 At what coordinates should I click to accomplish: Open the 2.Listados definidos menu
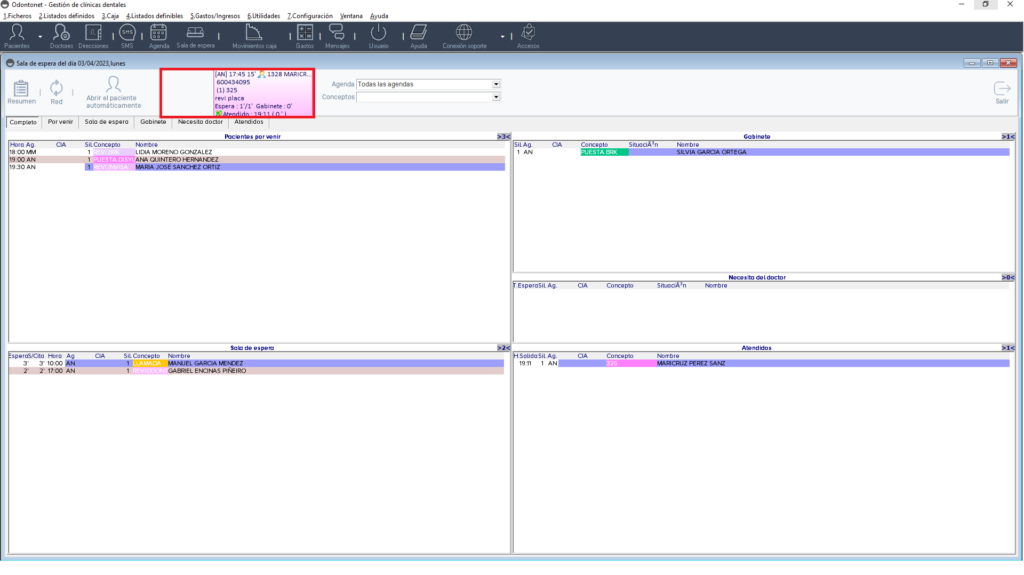67,16
